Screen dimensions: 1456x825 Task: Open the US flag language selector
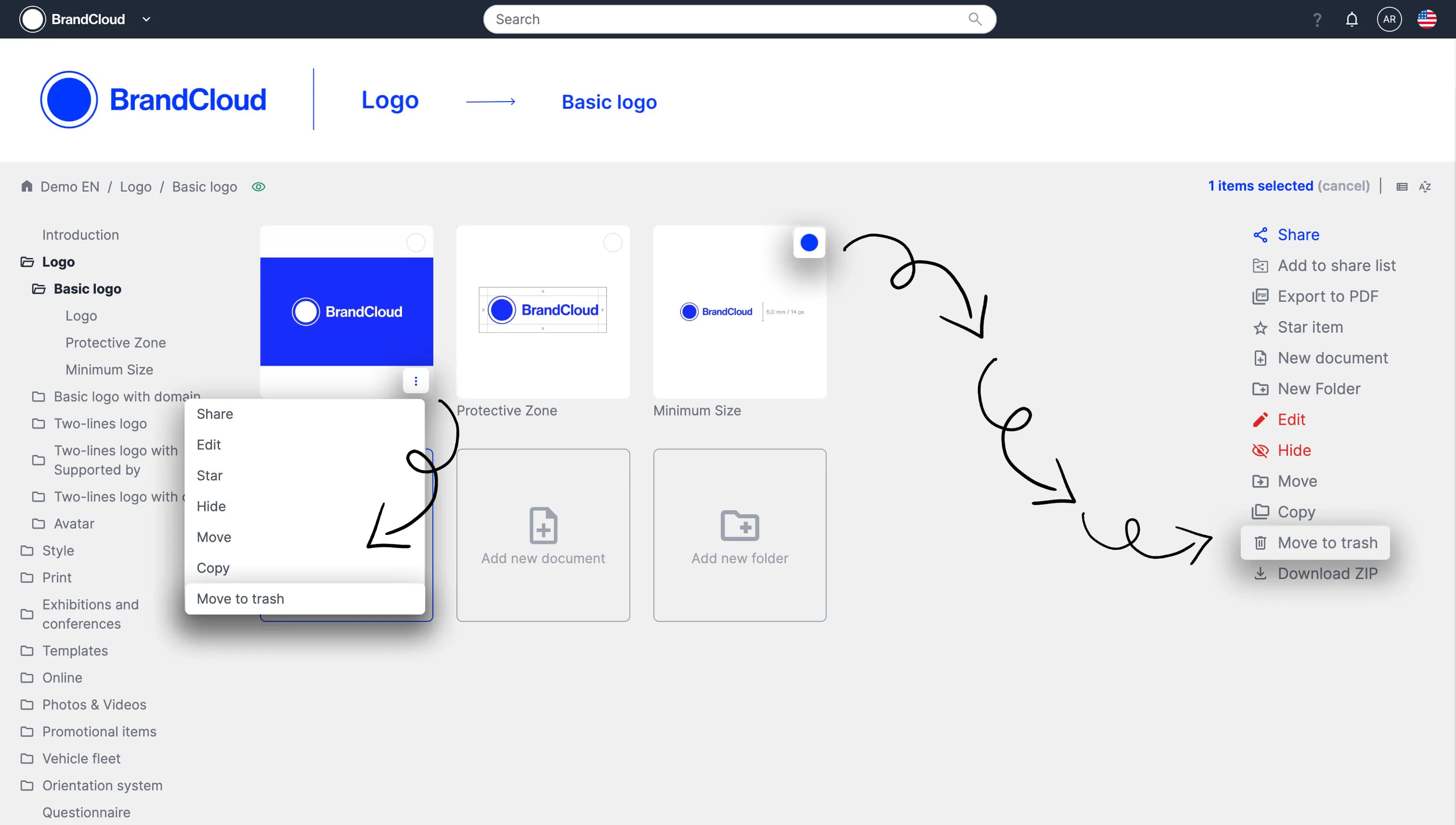(1427, 19)
